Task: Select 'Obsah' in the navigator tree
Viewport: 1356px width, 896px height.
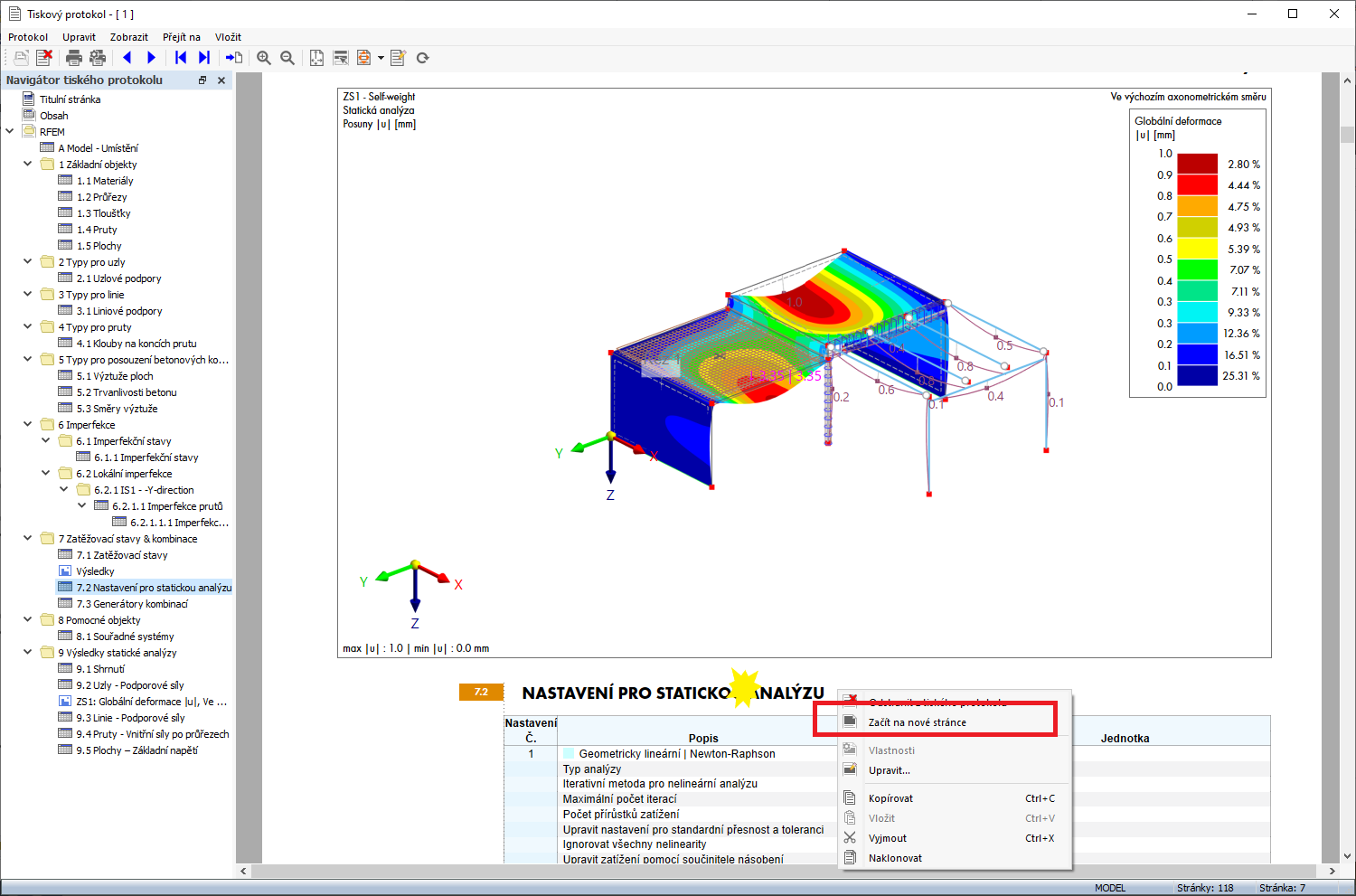Action: [x=53, y=116]
